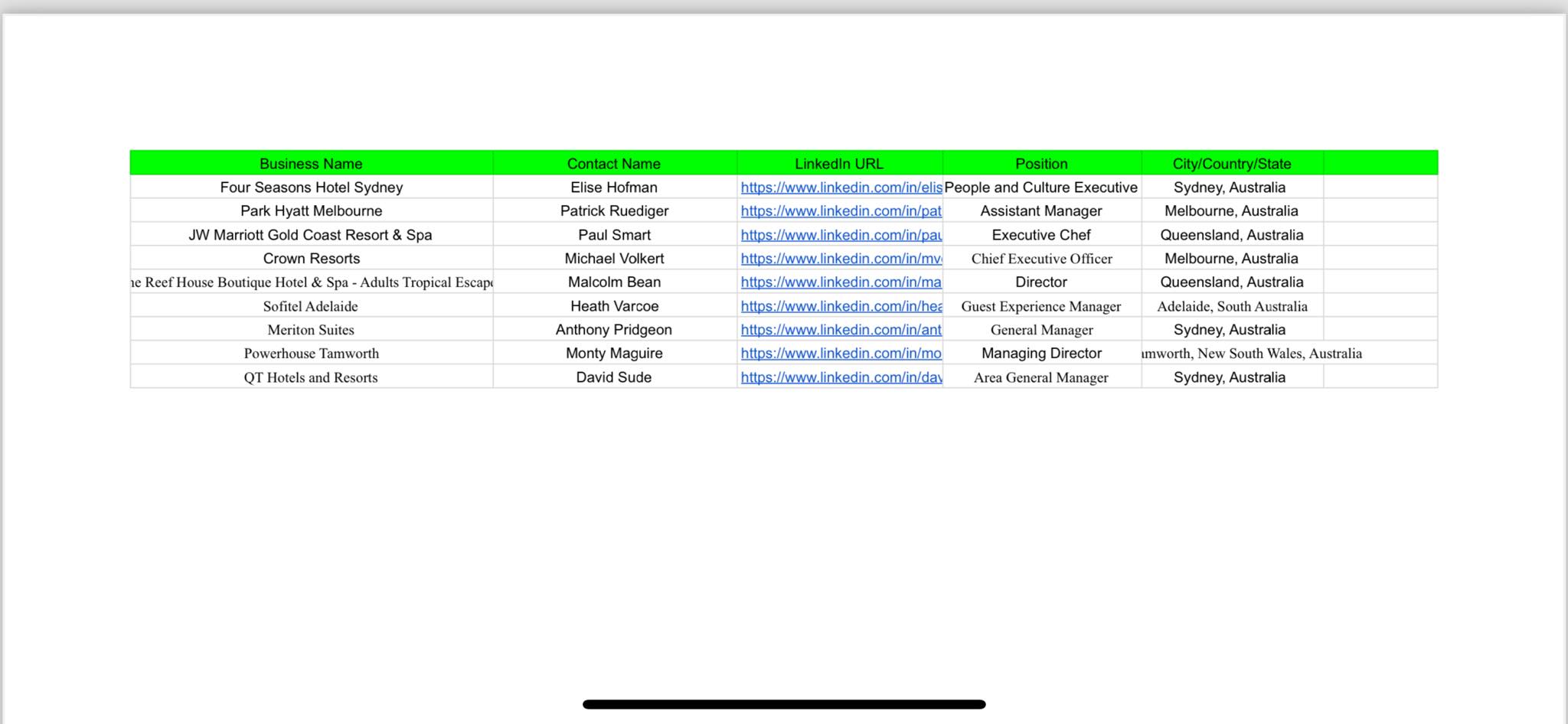Select the Position header cell
The width and height of the screenshot is (1568, 724).
pyautogui.click(x=1042, y=163)
